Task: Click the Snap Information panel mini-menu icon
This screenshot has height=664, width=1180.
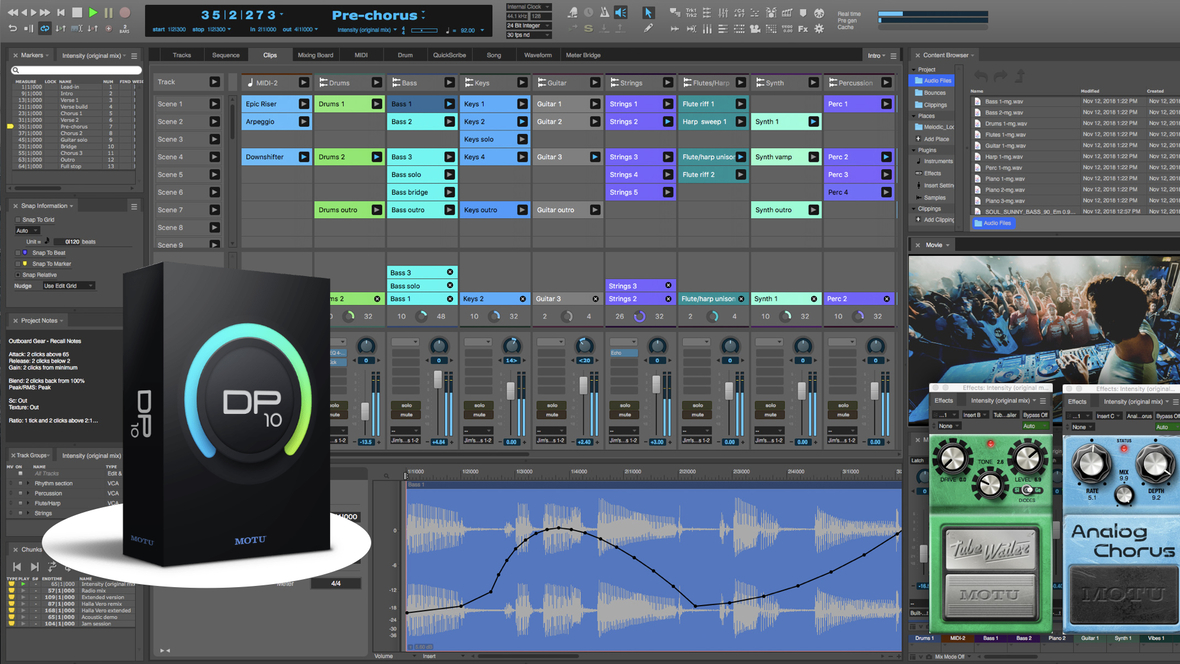Action: point(134,206)
